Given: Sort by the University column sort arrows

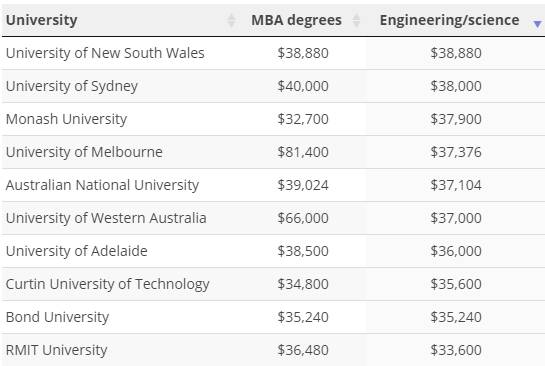Looking at the screenshot, I should pos(231,20).
